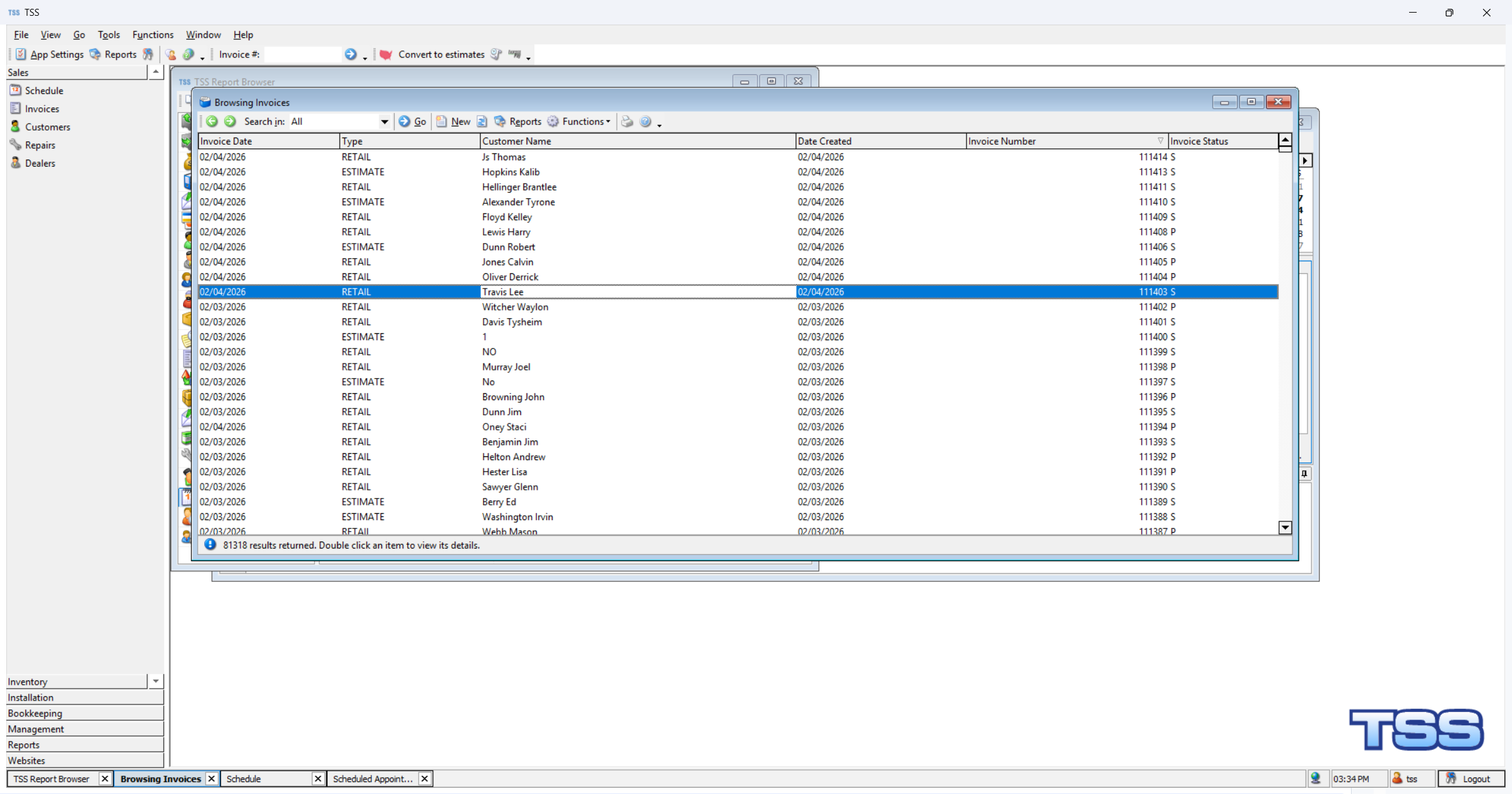Click the printer icon in invoice toolbar
Viewport: 1512px width, 794px height.
click(627, 121)
